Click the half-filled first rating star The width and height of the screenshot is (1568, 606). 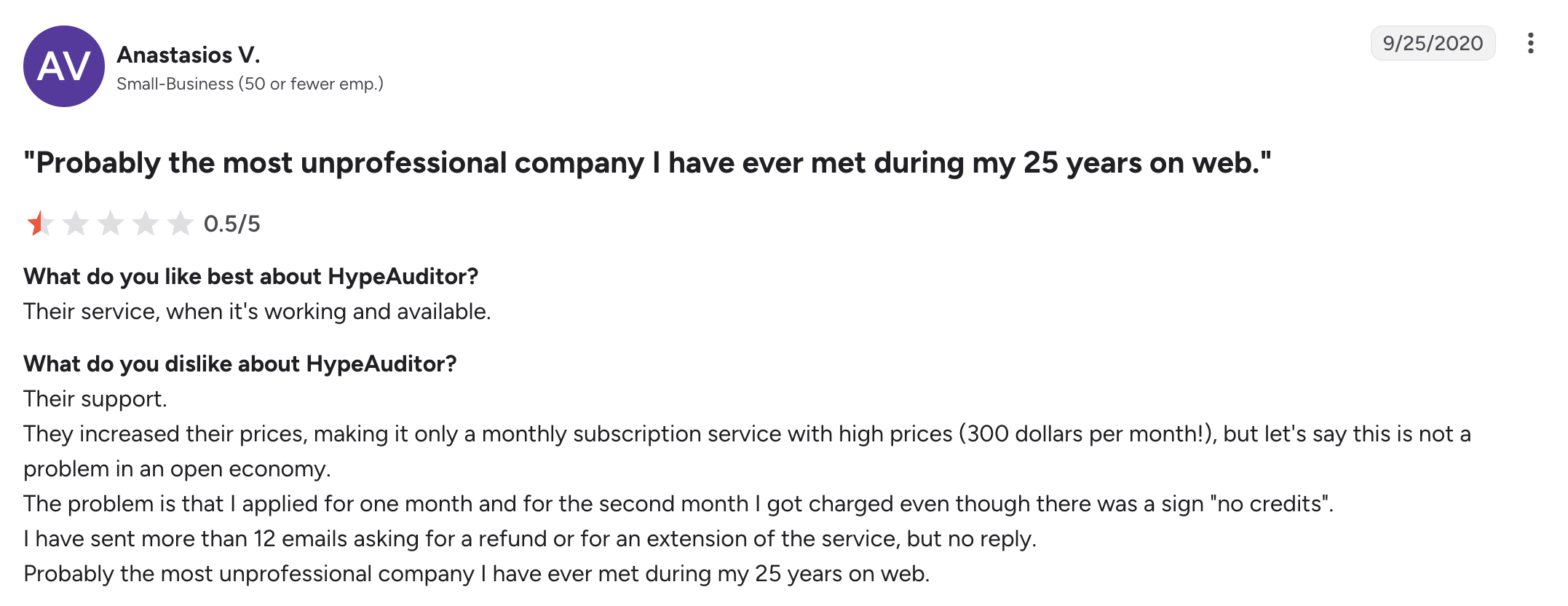pos(39,224)
